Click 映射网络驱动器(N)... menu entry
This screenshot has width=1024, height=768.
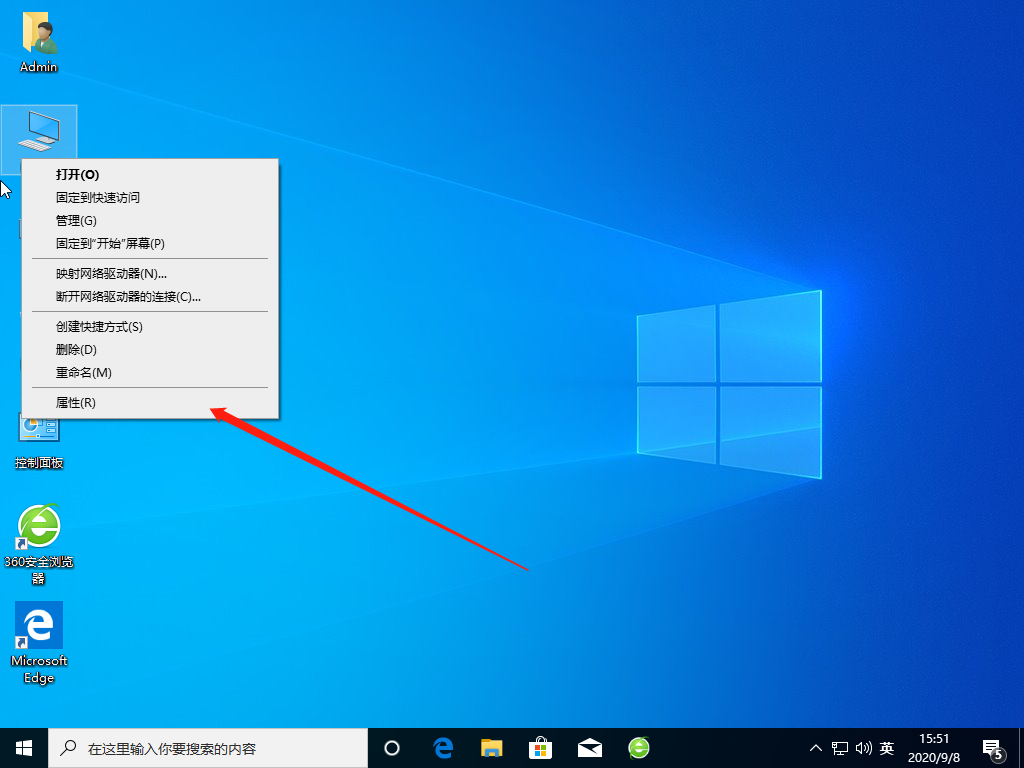click(x=111, y=273)
